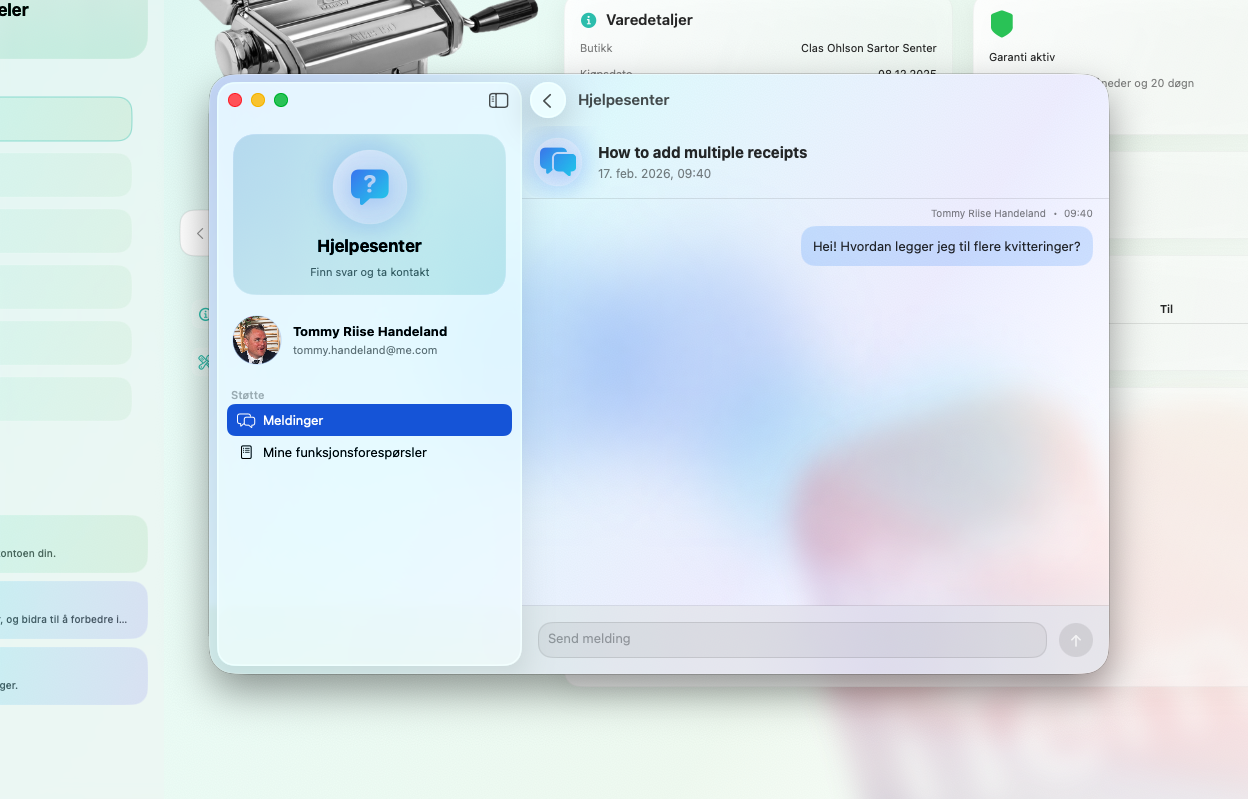
Task: Click the How to add multiple receipts title
Action: click(702, 153)
